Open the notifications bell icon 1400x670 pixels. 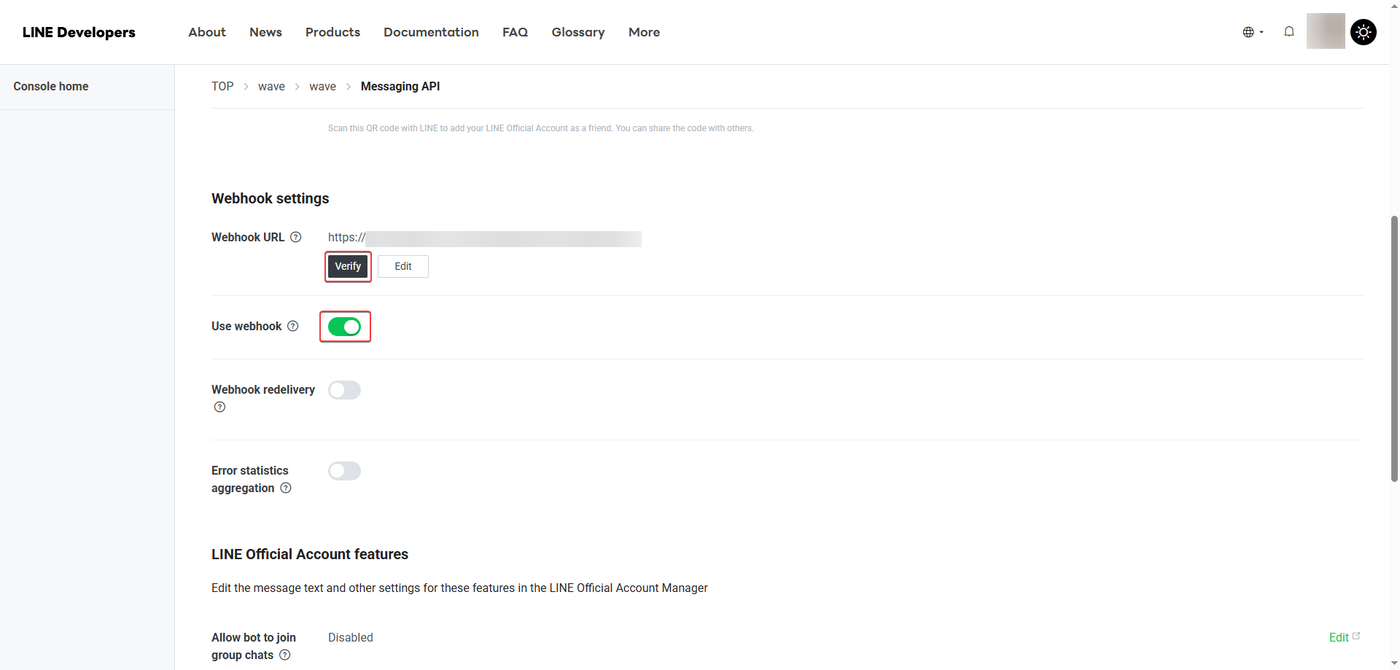[1289, 32]
